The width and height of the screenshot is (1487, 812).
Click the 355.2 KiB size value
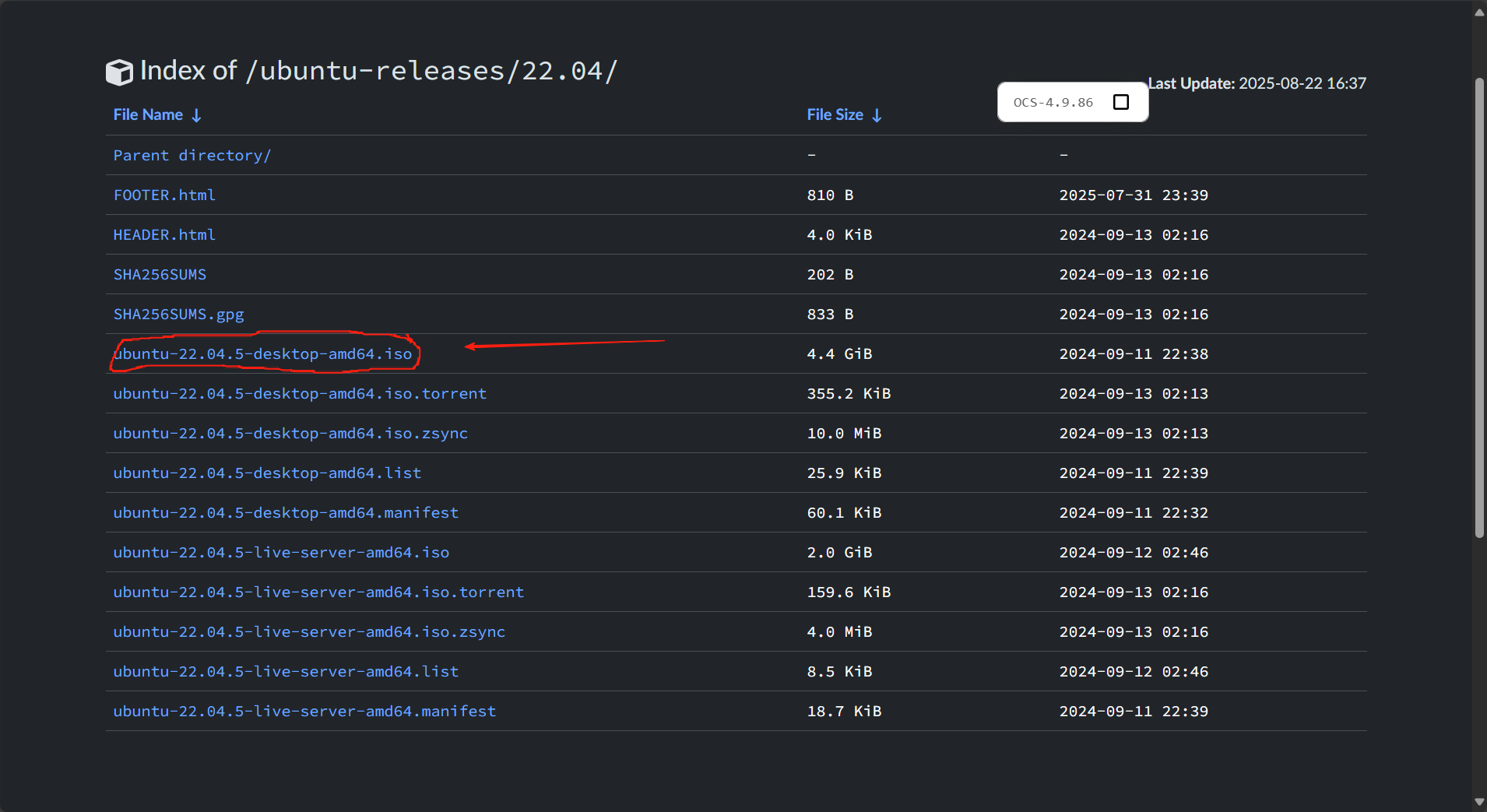(x=849, y=393)
